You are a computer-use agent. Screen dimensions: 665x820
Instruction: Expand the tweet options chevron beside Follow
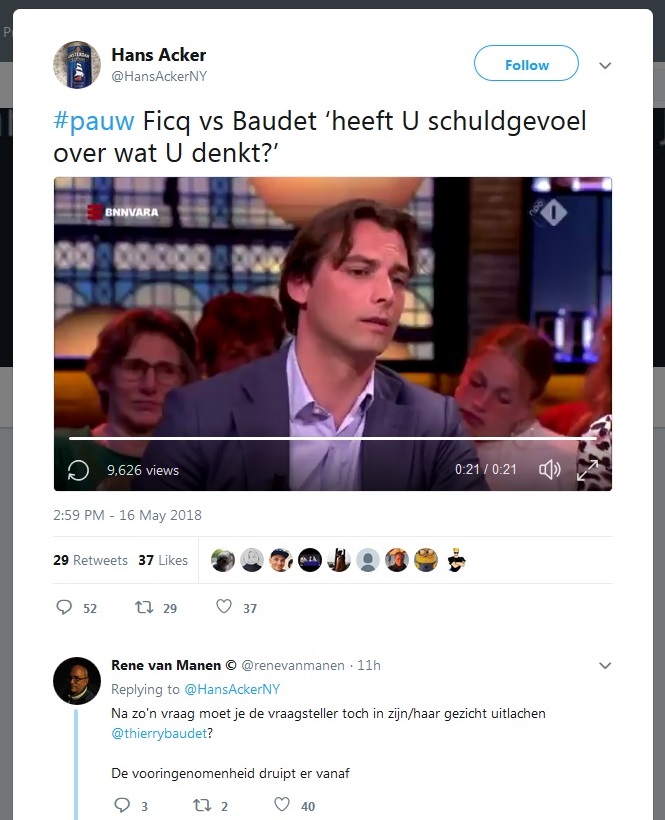pyautogui.click(x=605, y=66)
